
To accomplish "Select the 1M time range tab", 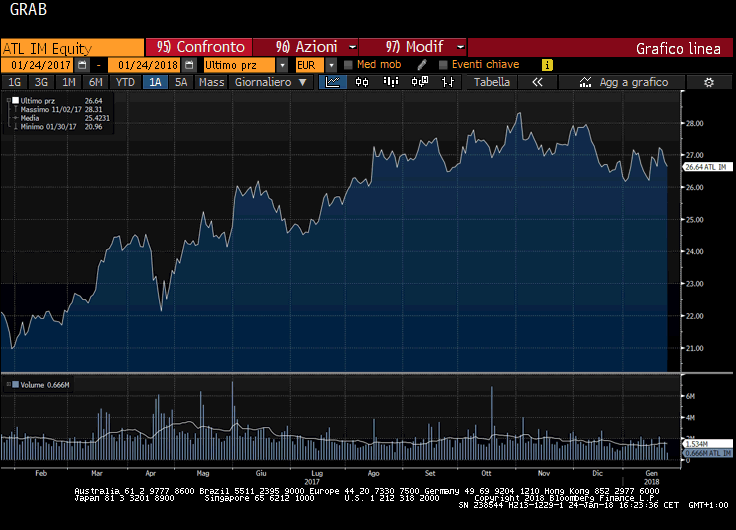I will pyautogui.click(x=69, y=82).
